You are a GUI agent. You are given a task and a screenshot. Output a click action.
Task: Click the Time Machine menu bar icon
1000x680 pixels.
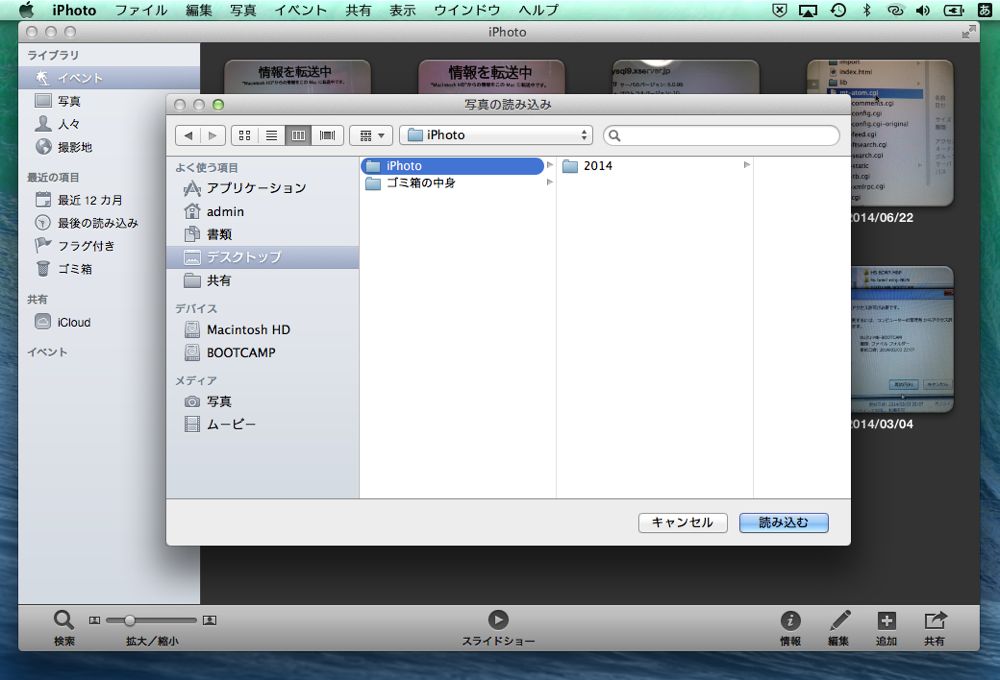tap(838, 10)
